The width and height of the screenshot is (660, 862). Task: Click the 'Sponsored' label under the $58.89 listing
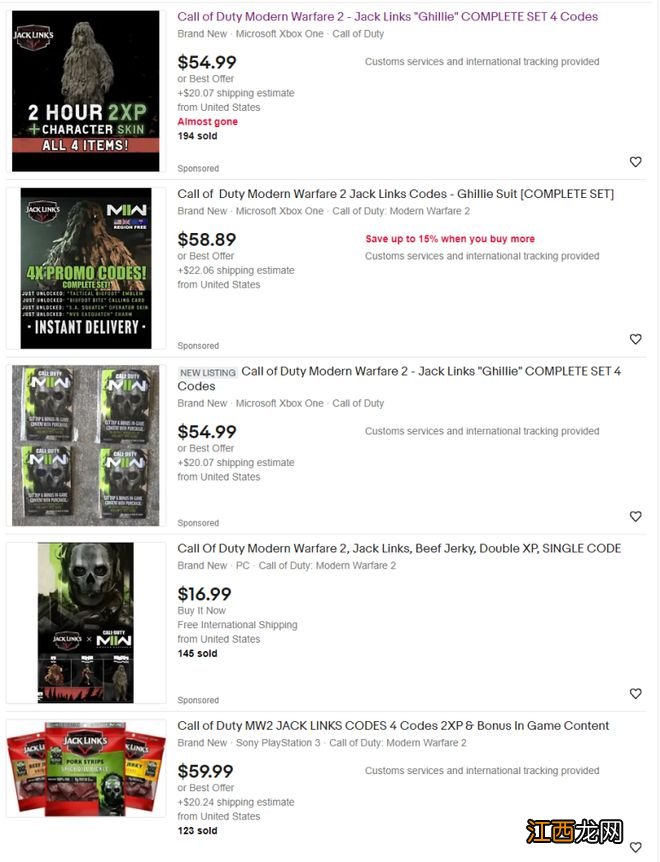[198, 346]
